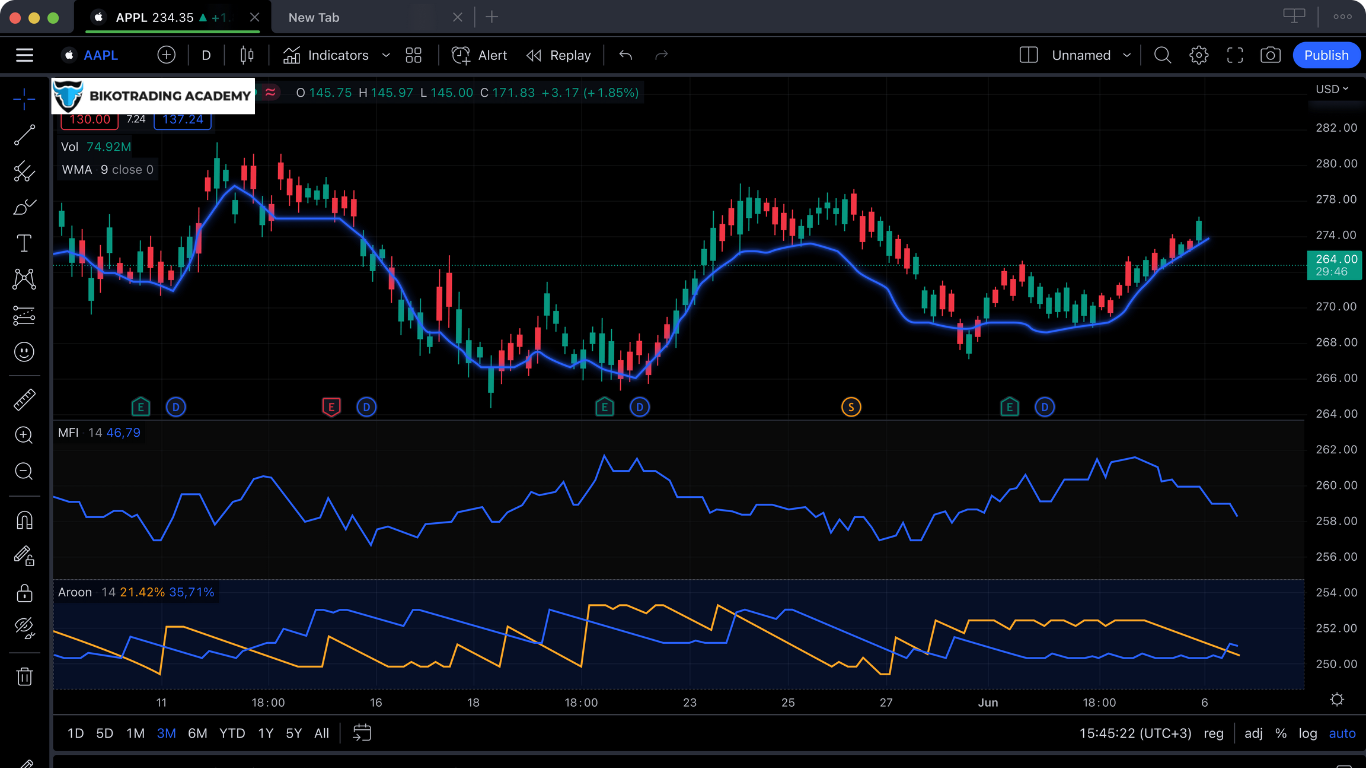Toggle stay in drawing mode

(x=24, y=556)
